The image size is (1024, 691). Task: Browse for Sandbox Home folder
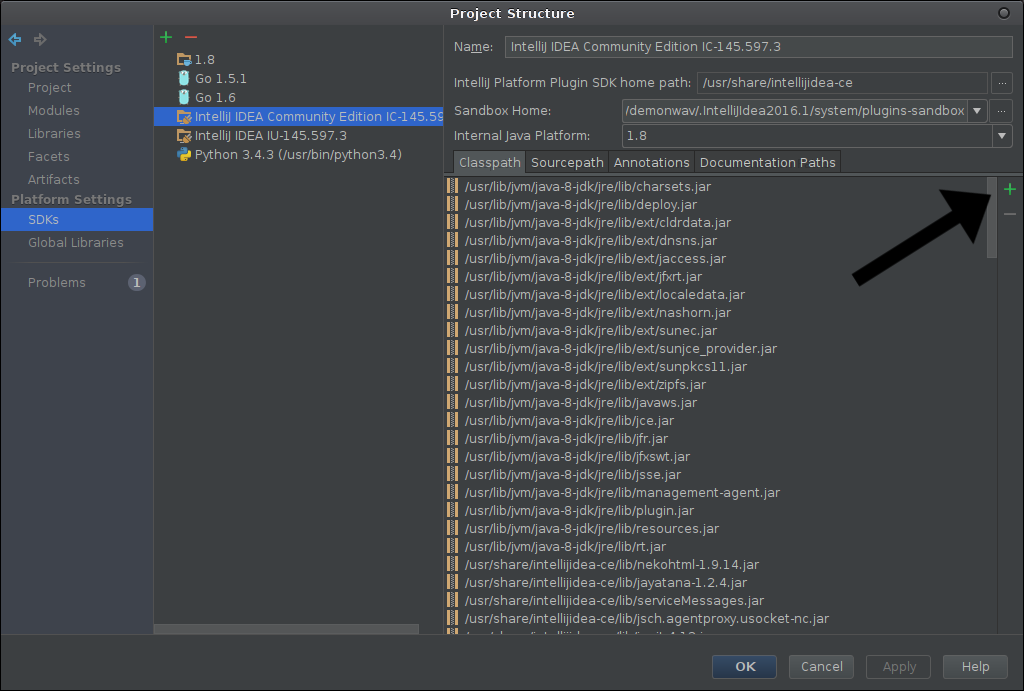pyautogui.click(x=1001, y=111)
